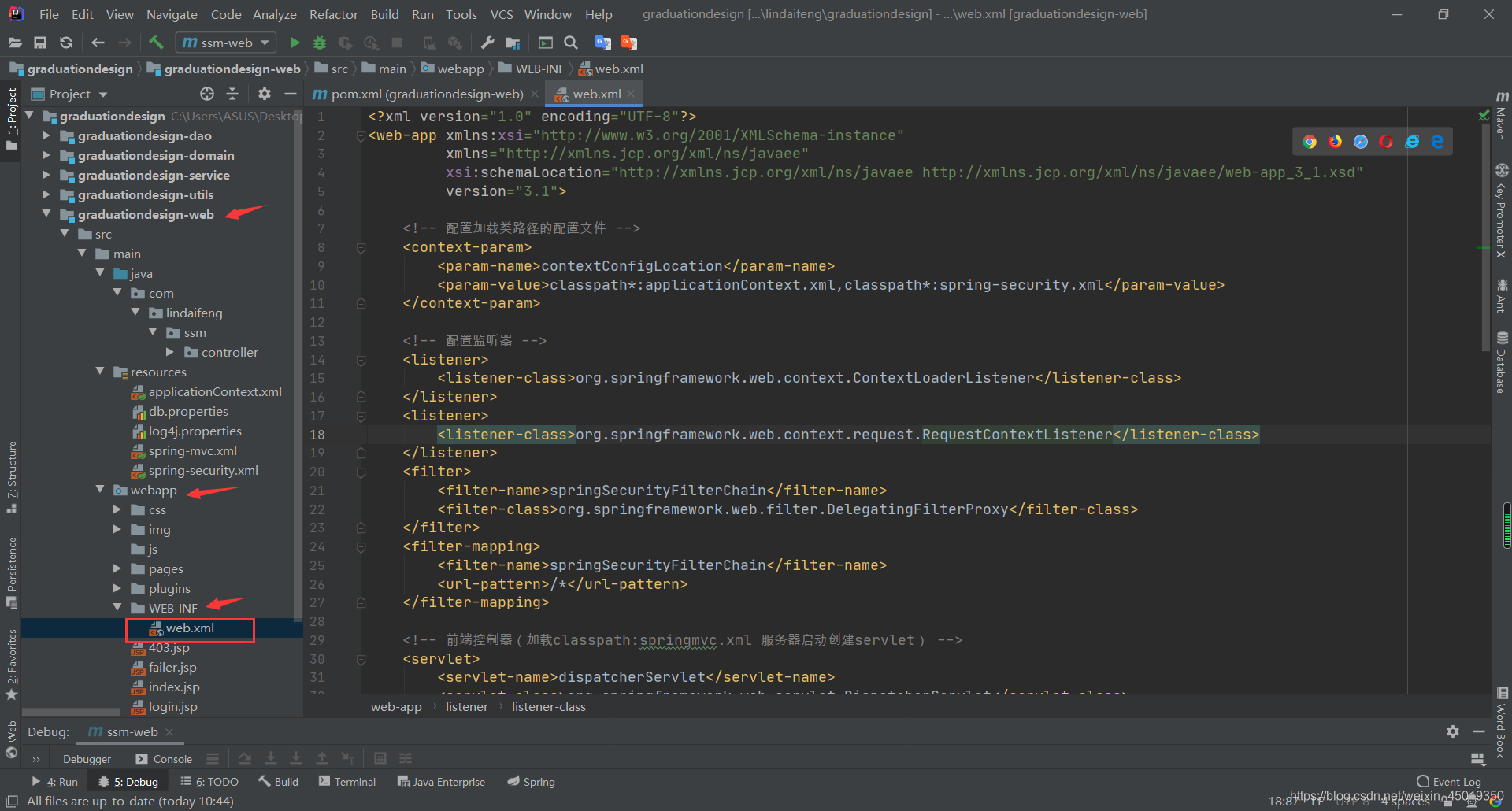Click the Collapse All icon in Project panel

point(232,94)
